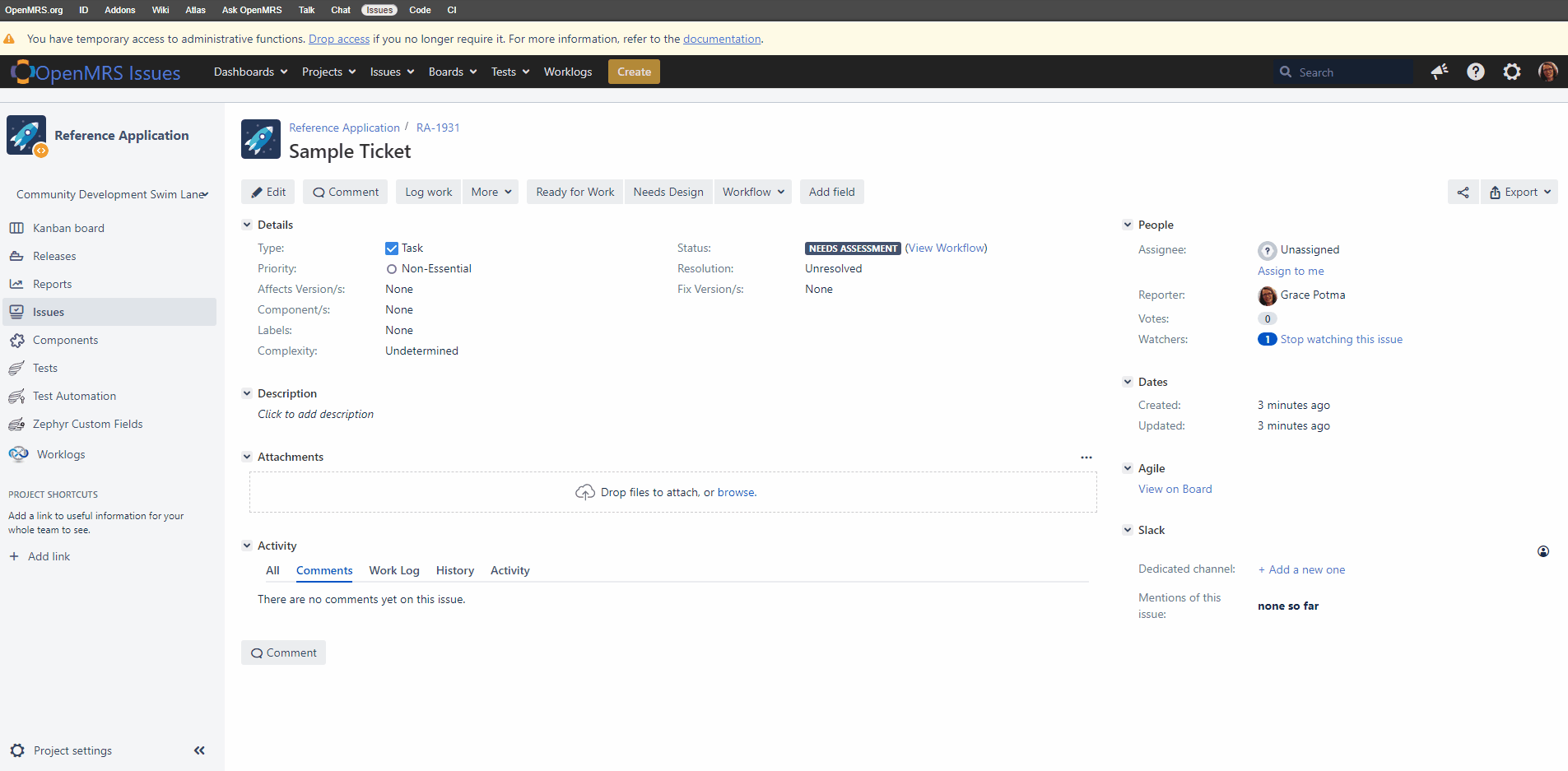This screenshot has height=771, width=1568.
Task: Open the Workflow dropdown
Action: (753, 192)
